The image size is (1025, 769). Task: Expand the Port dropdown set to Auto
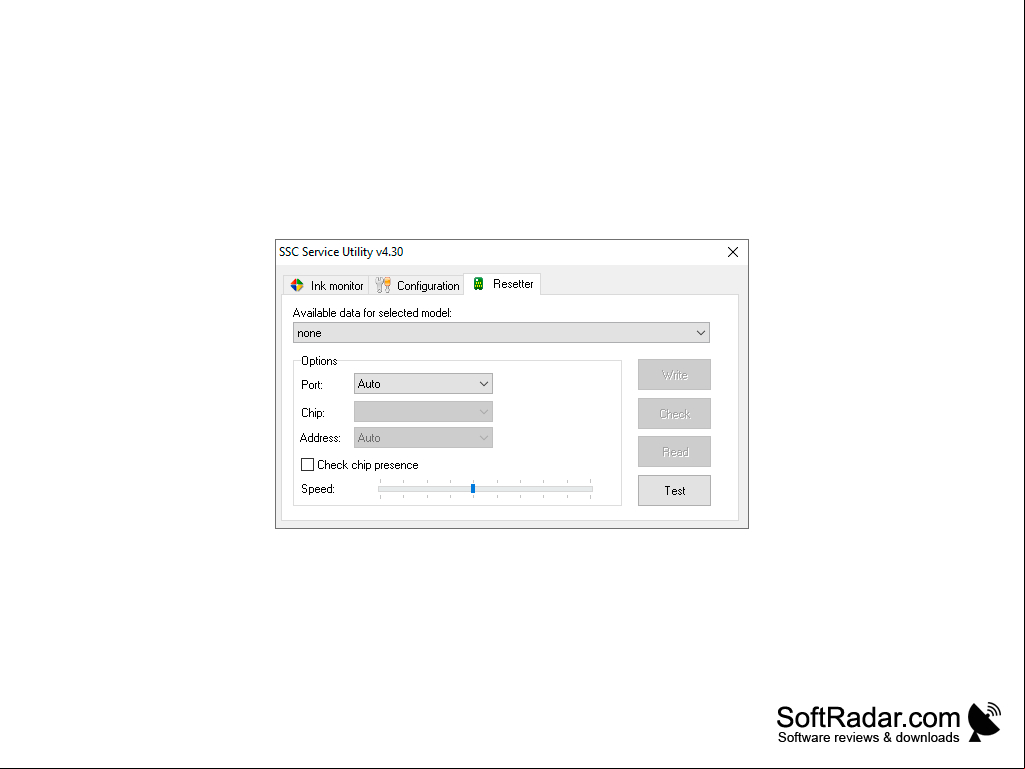click(423, 384)
